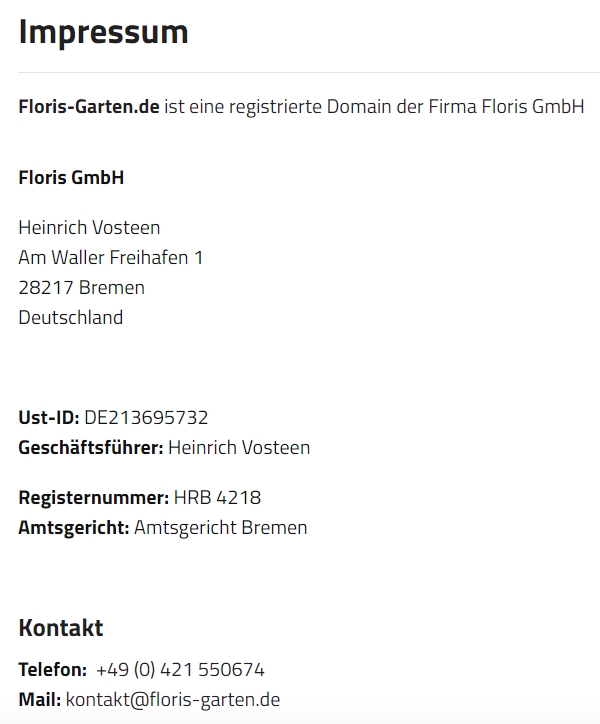Screen dimensions: 600x724
Task: Click the country line Deutschland
Action: click(71, 318)
